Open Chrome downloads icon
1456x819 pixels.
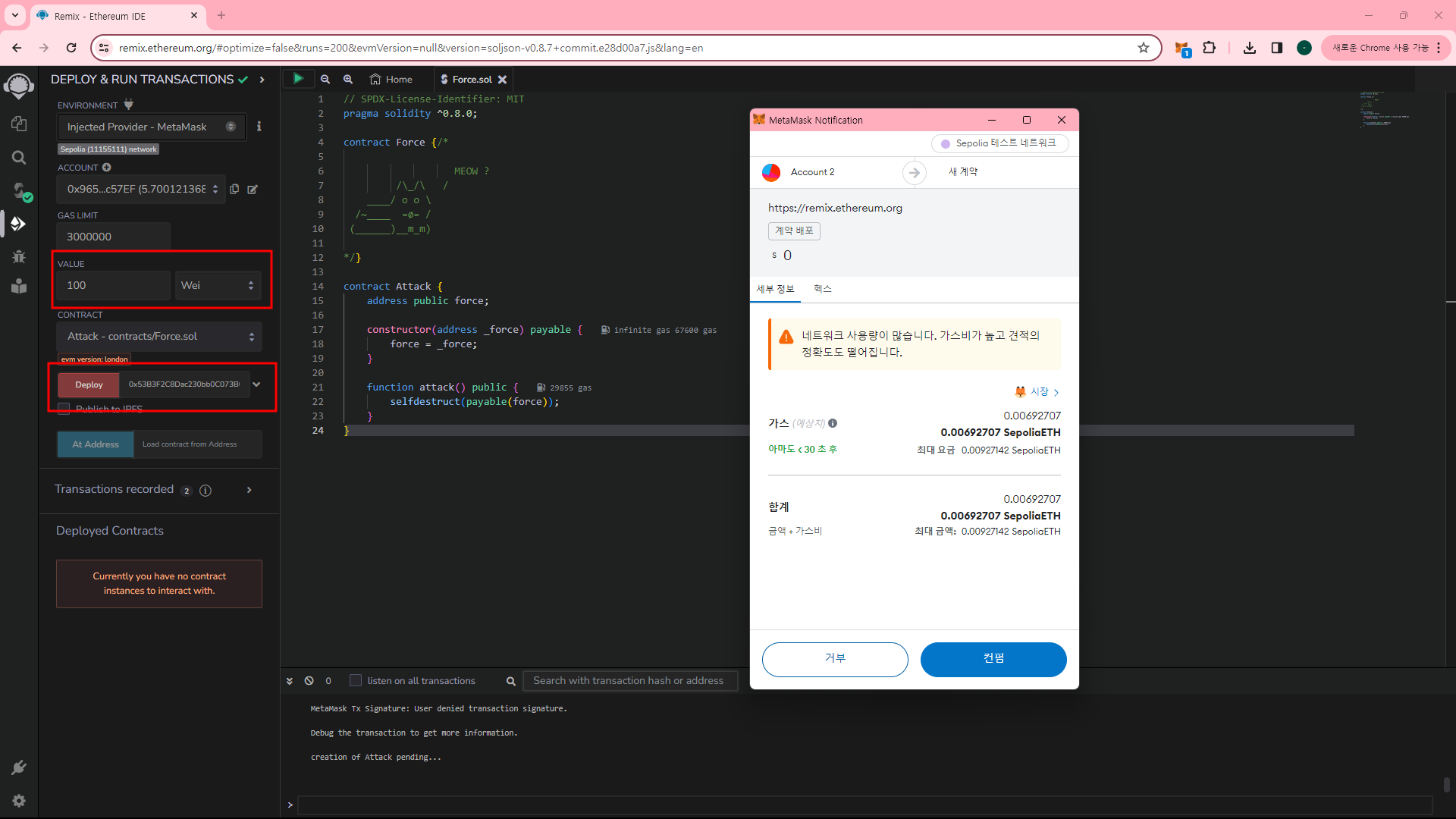point(1250,48)
